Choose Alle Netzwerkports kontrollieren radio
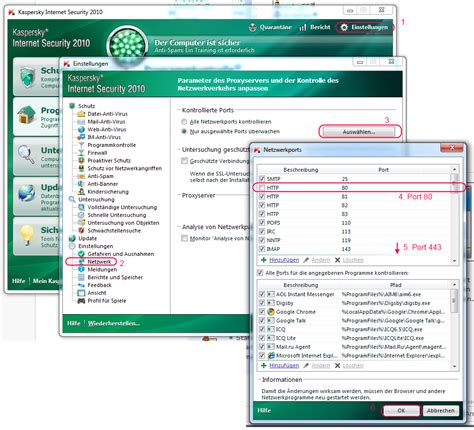Viewport: 474px width, 430px height. pyautogui.click(x=184, y=122)
